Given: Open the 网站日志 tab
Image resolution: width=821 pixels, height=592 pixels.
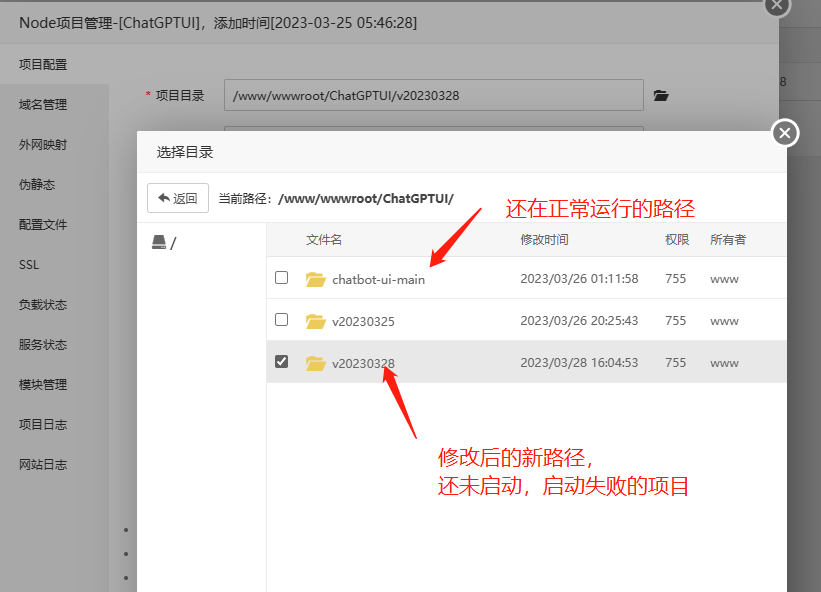Looking at the screenshot, I should tap(43, 464).
